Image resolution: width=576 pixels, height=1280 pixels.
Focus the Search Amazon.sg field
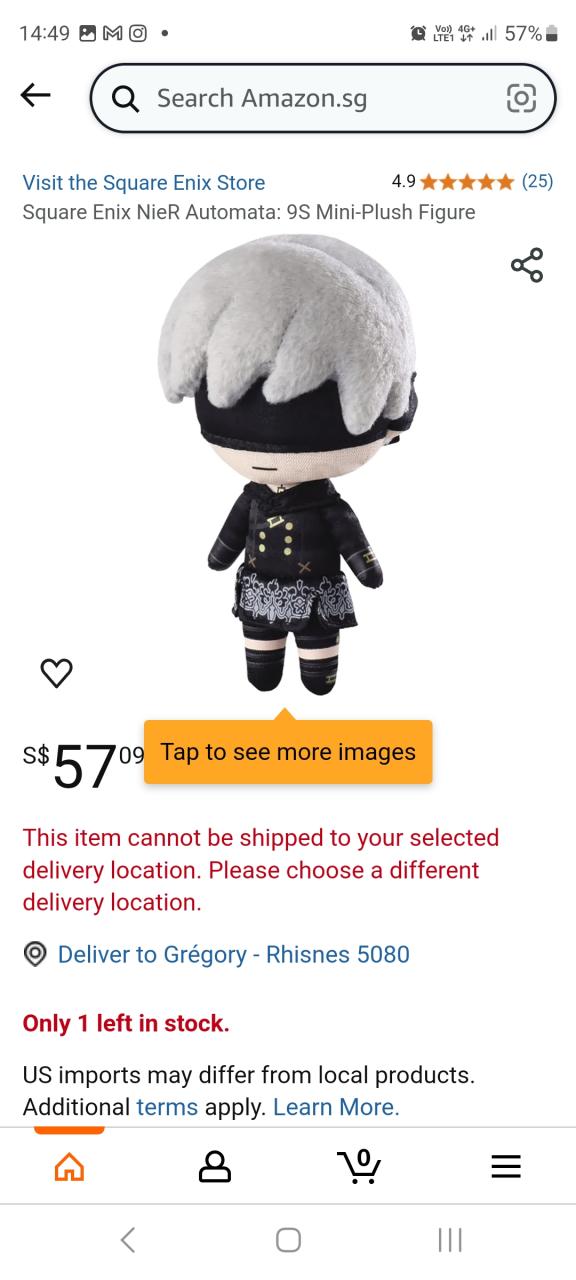pos(322,98)
